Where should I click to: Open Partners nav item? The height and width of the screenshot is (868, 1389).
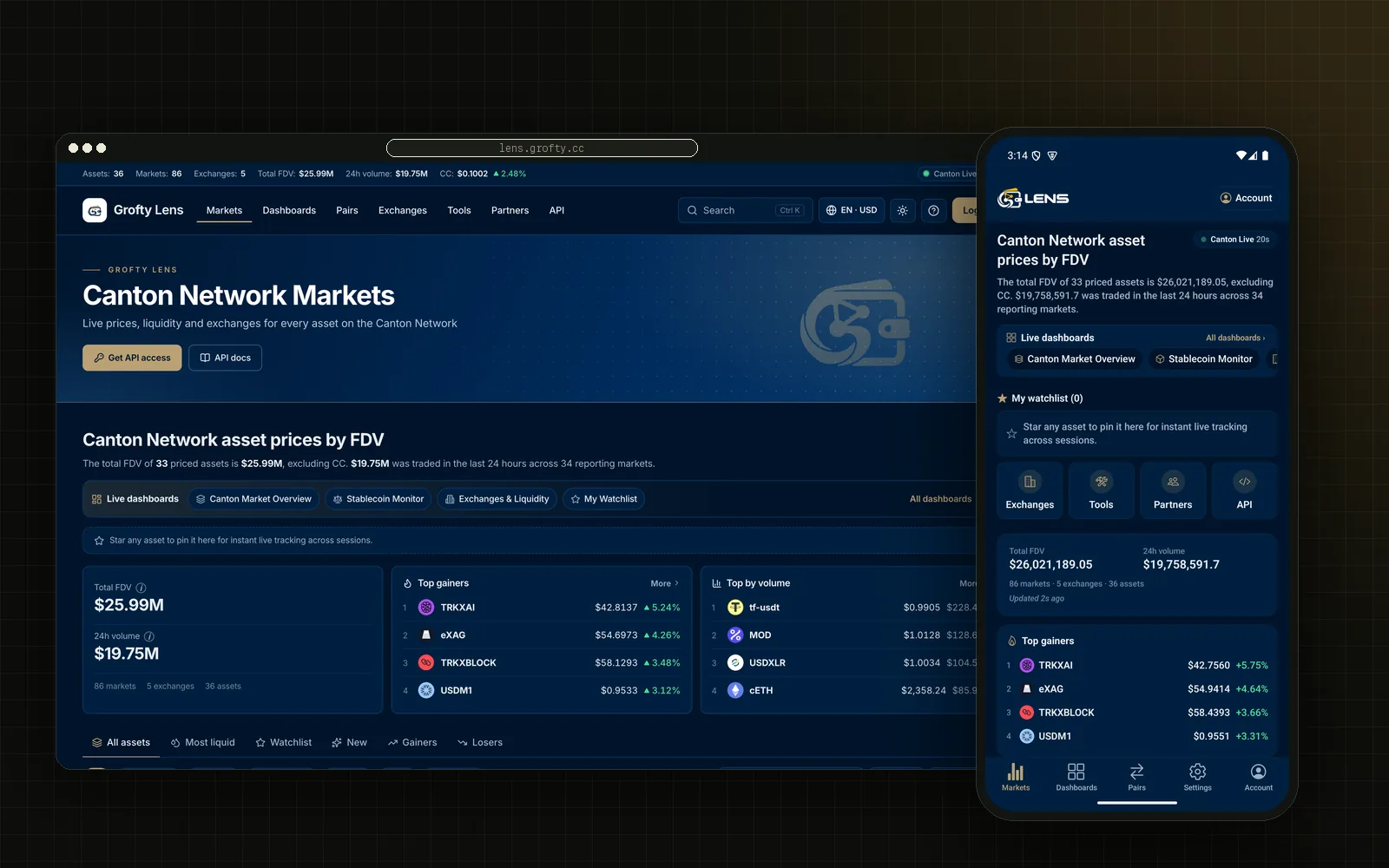(510, 210)
